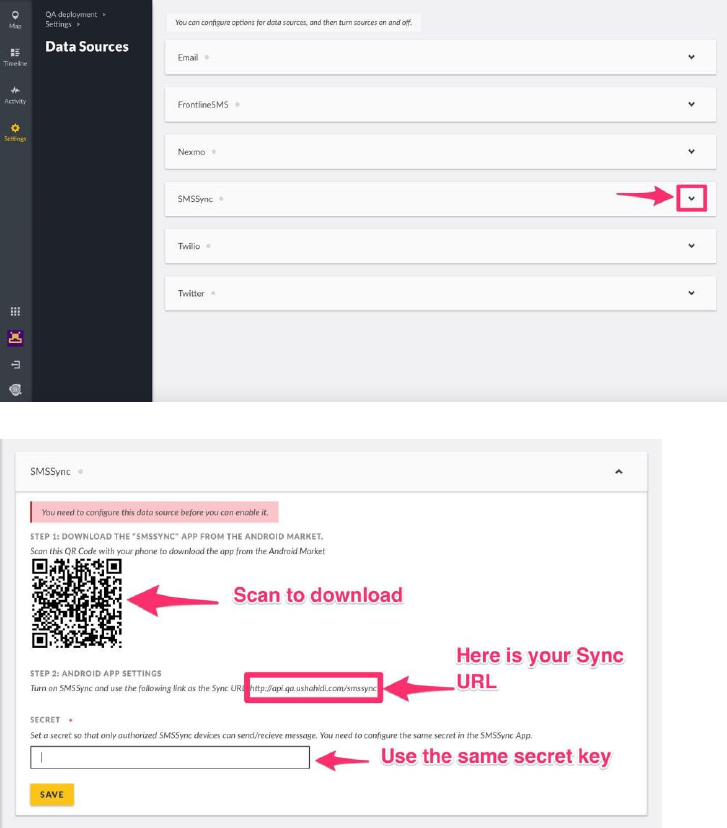The image size is (727, 828).
Task: Expand the Twilio data source
Action: point(691,246)
